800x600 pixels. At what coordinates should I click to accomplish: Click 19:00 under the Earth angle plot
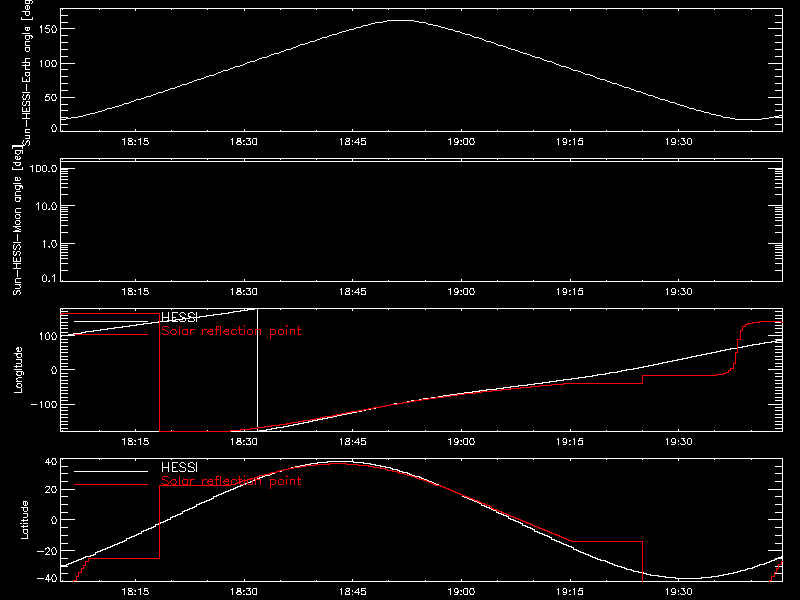pyautogui.click(x=461, y=142)
